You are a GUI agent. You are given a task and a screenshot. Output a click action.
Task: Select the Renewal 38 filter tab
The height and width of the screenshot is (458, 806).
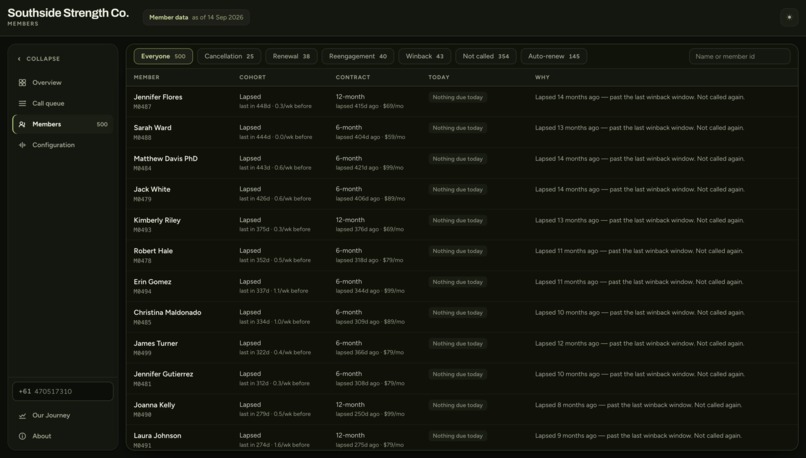coord(291,57)
